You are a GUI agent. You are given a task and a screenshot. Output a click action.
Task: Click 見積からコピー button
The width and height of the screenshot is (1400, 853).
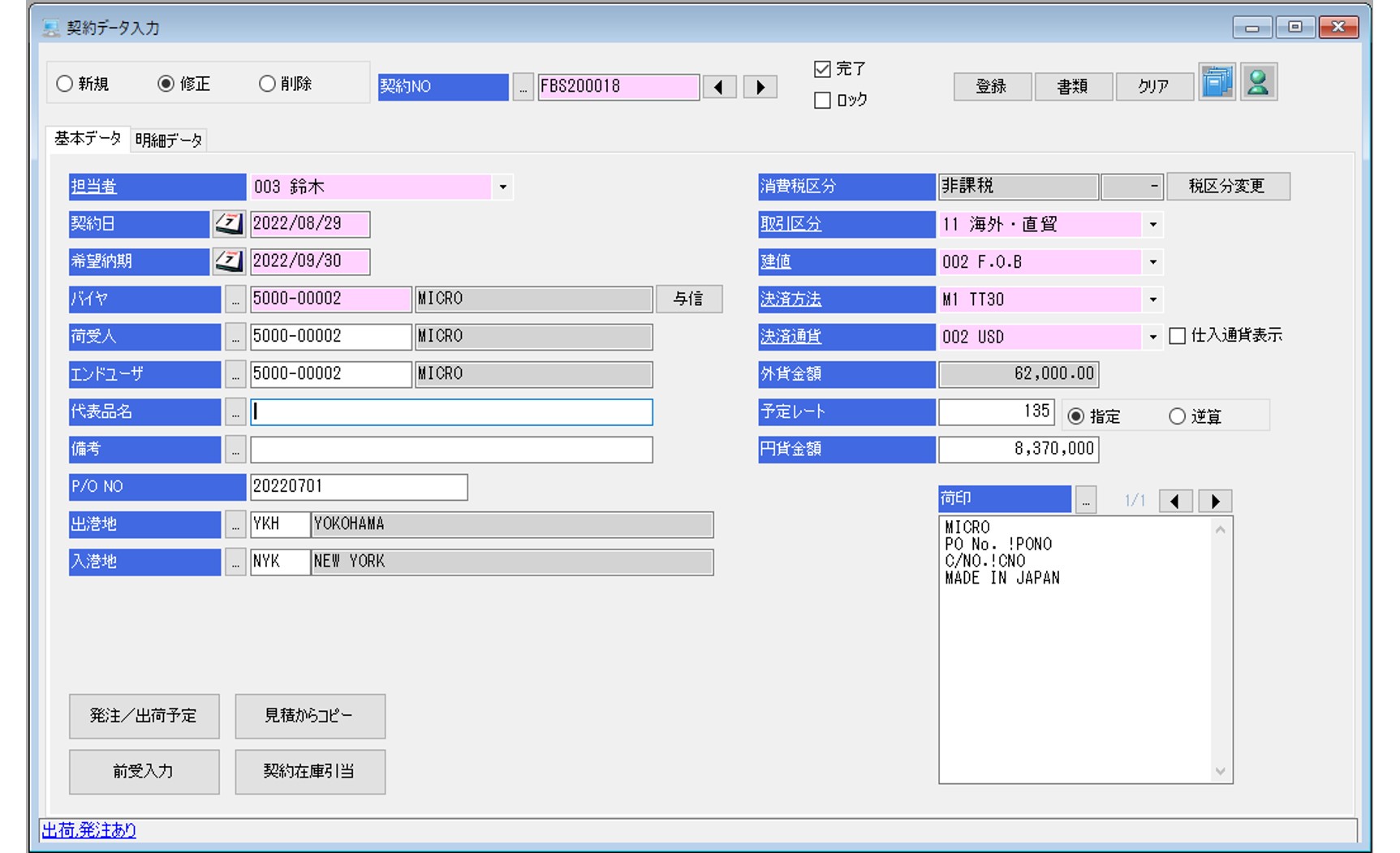tap(309, 716)
